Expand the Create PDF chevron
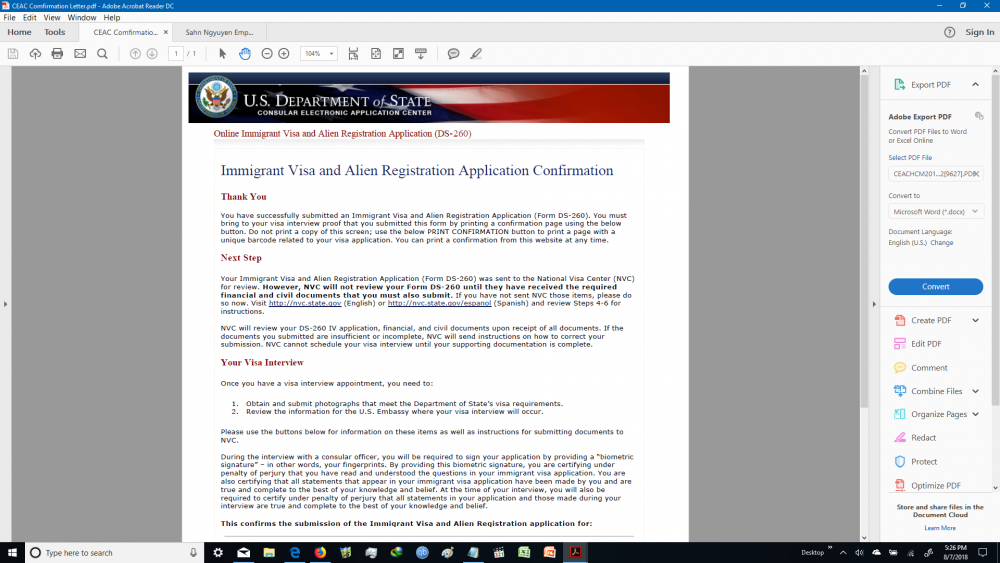The image size is (1000, 563). [975, 320]
